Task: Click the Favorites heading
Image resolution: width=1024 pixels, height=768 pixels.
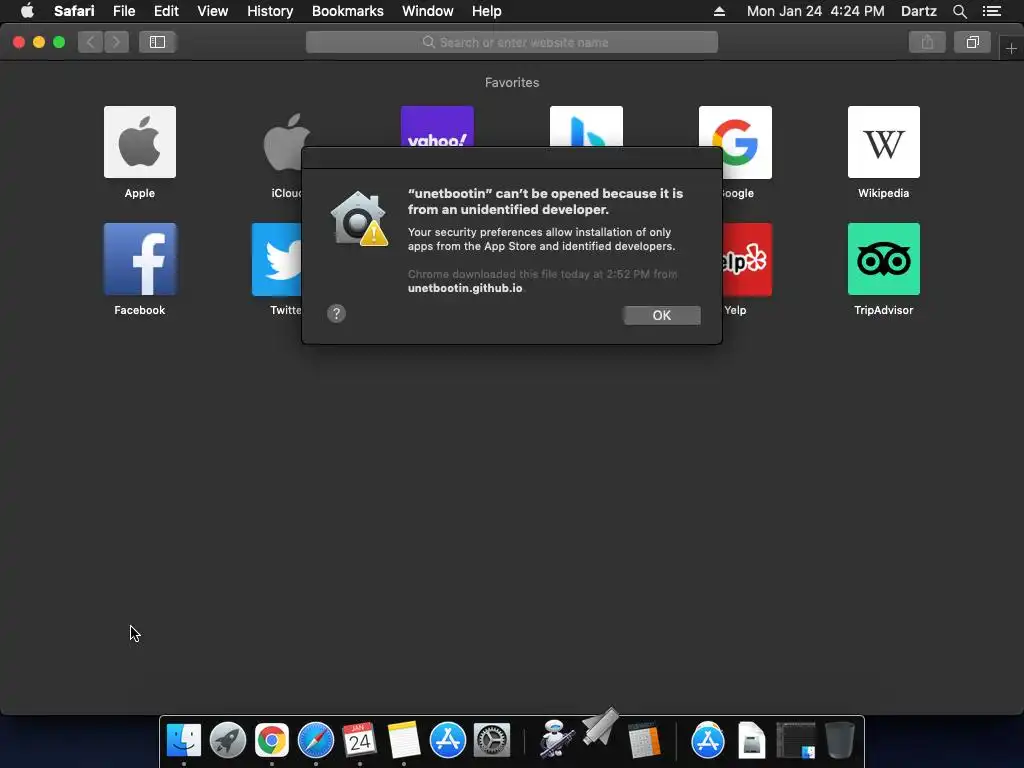Action: pos(512,82)
